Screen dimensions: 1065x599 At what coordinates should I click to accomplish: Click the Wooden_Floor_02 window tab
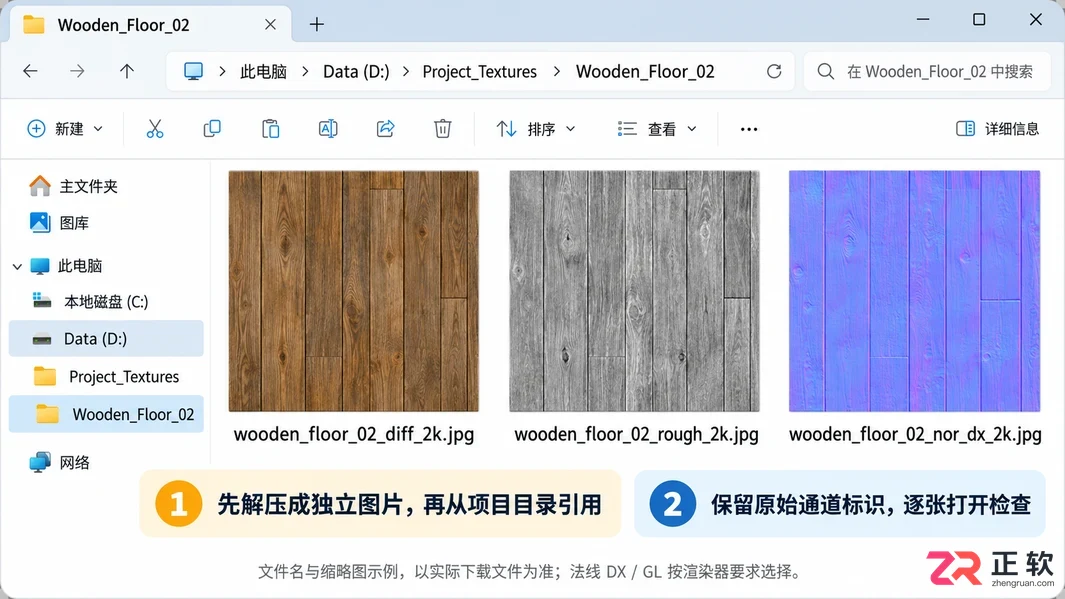tap(151, 24)
